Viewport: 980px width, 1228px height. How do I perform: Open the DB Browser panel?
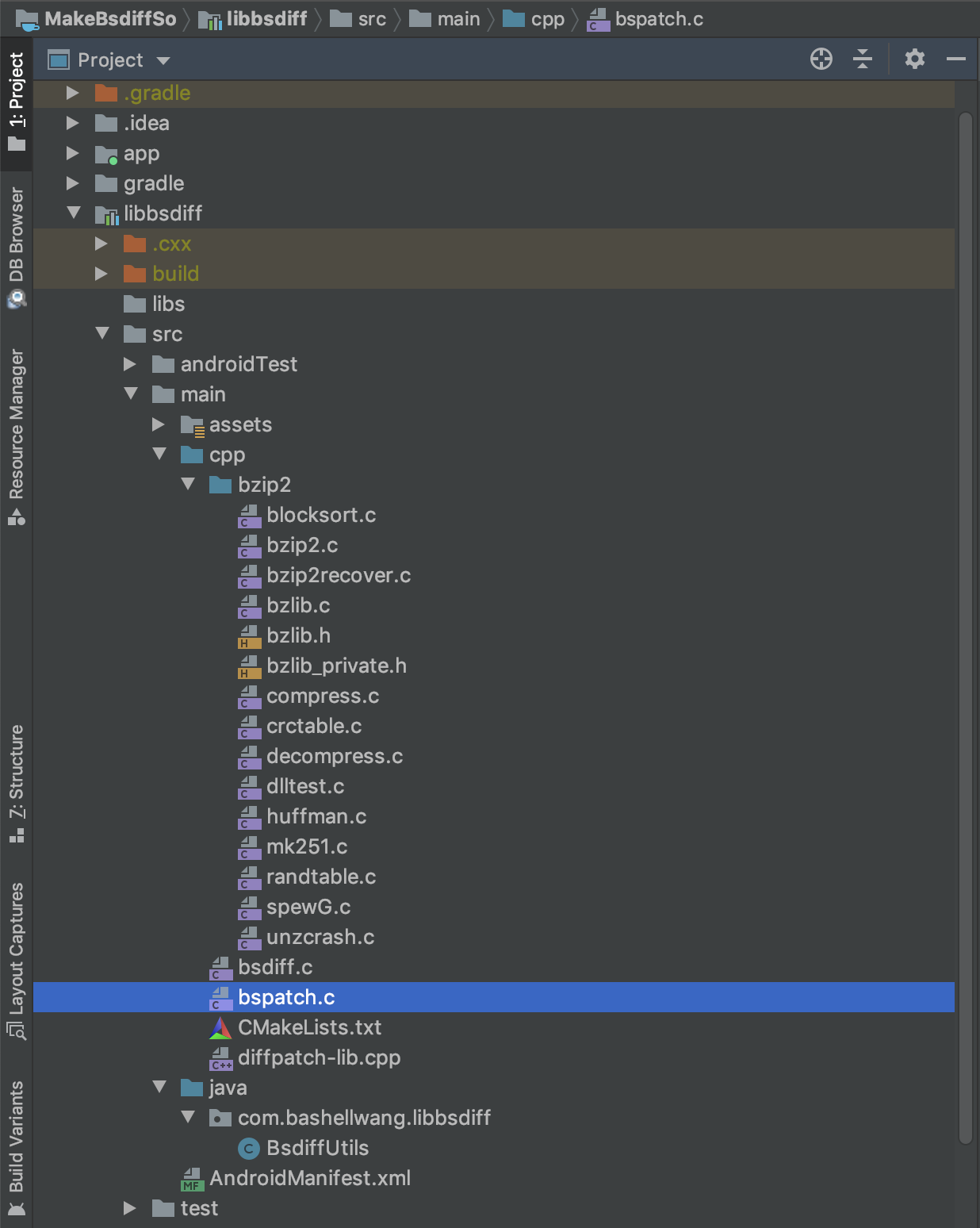point(17,238)
